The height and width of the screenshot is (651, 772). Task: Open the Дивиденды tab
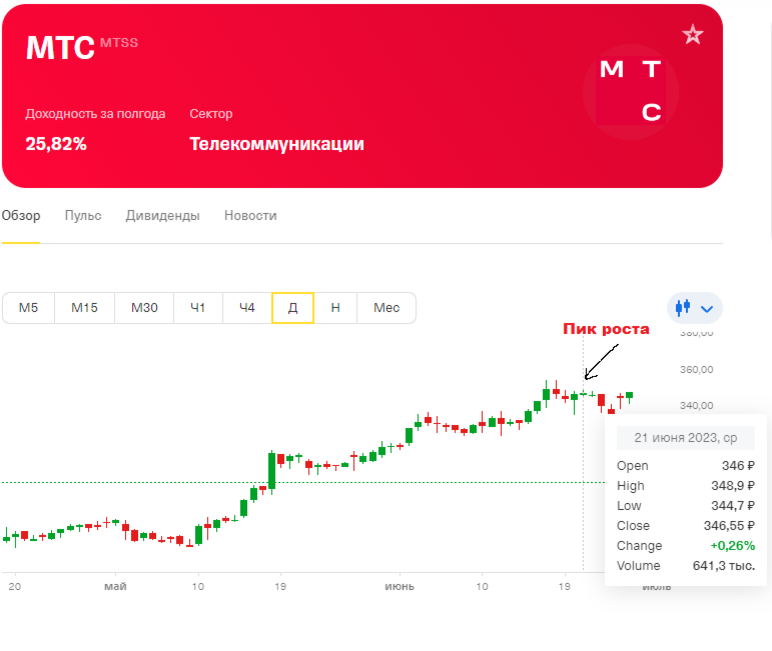pyautogui.click(x=162, y=216)
